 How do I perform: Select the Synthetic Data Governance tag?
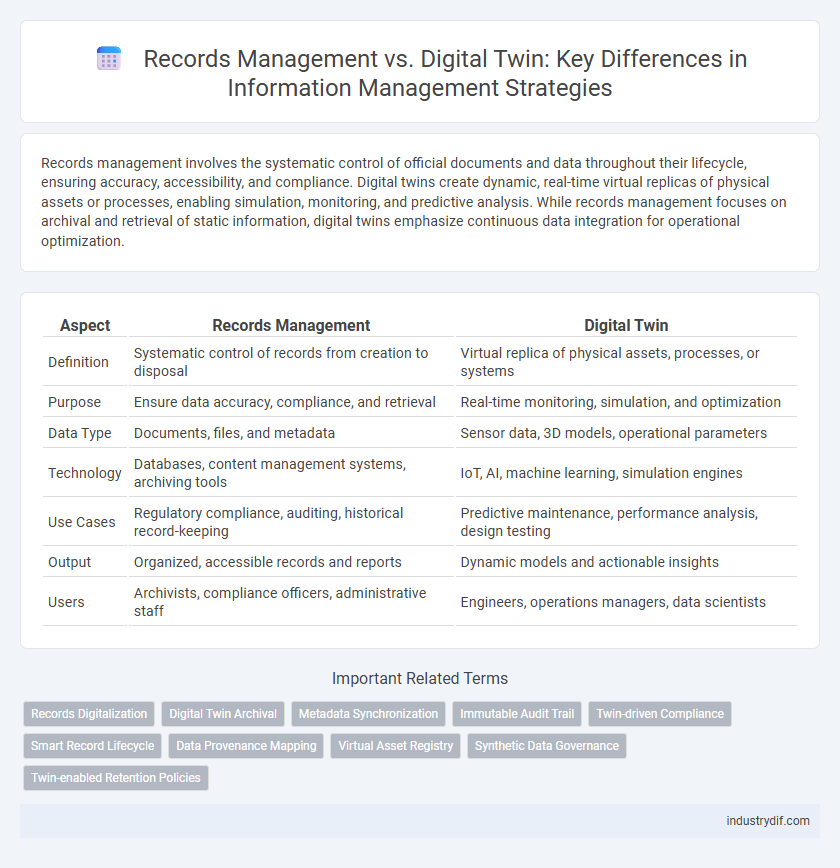[x=547, y=746]
